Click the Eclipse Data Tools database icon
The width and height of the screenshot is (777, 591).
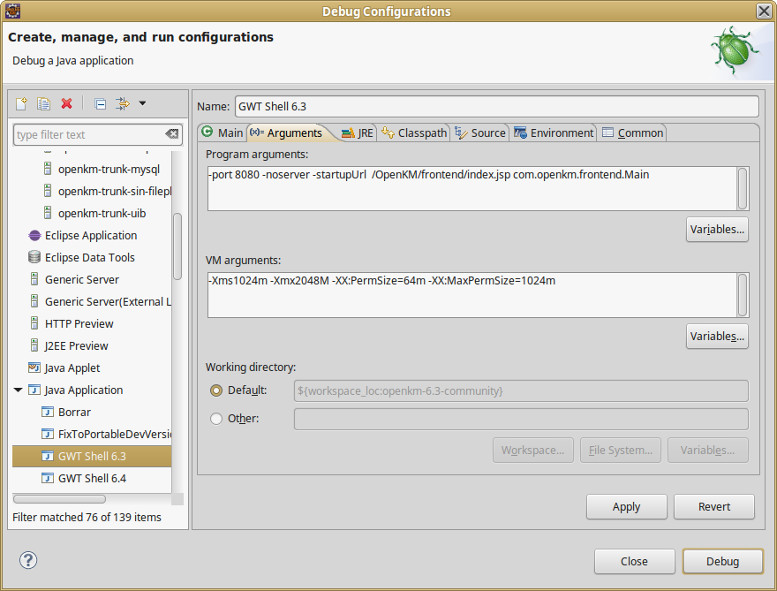[34, 257]
